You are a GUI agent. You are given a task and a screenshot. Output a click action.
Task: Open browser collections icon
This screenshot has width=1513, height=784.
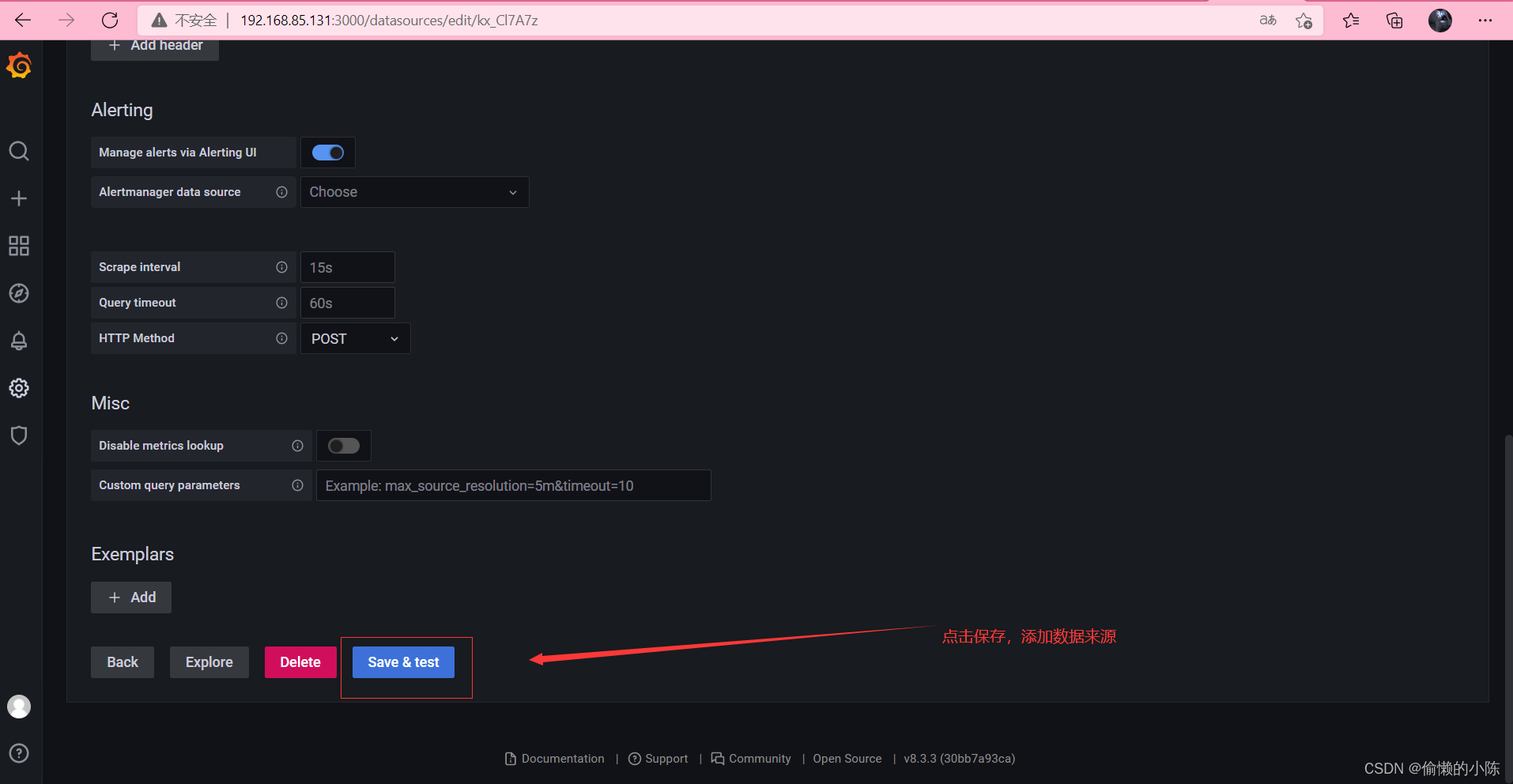coord(1394,21)
